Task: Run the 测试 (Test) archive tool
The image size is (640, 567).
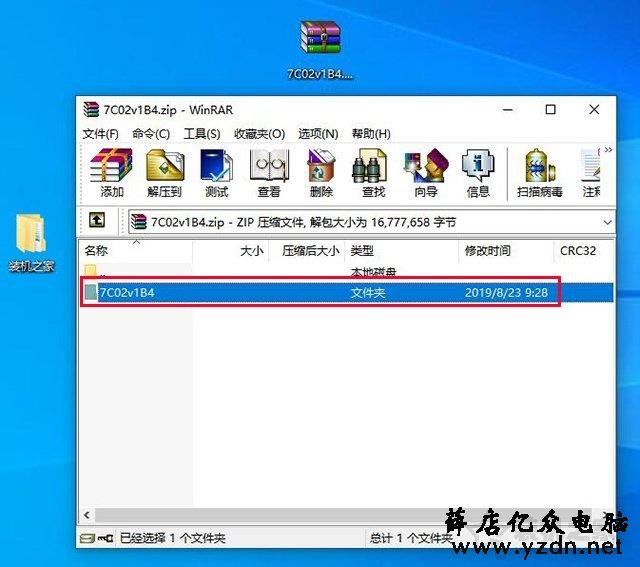Action: pyautogui.click(x=216, y=173)
